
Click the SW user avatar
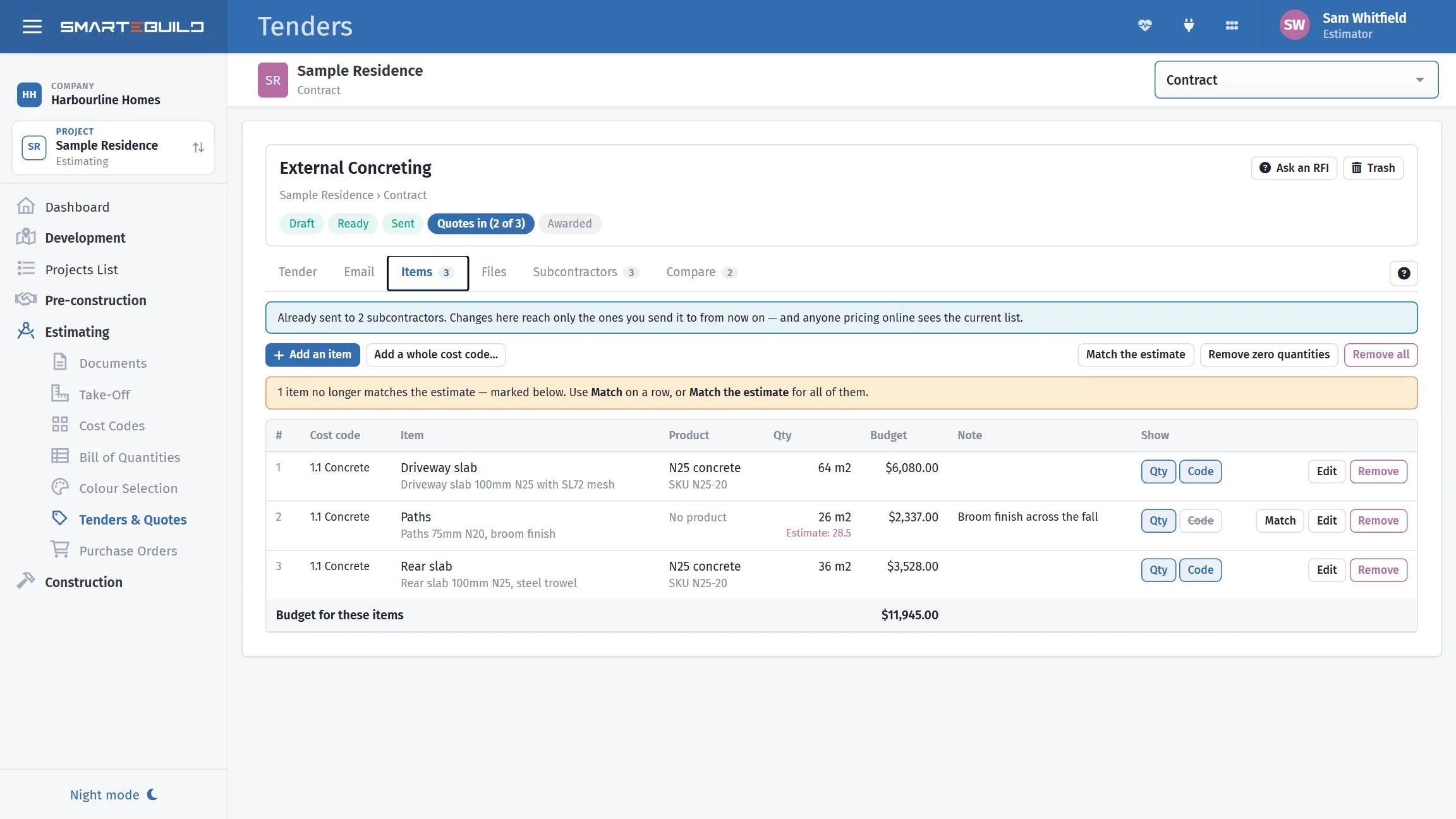[x=1294, y=25]
